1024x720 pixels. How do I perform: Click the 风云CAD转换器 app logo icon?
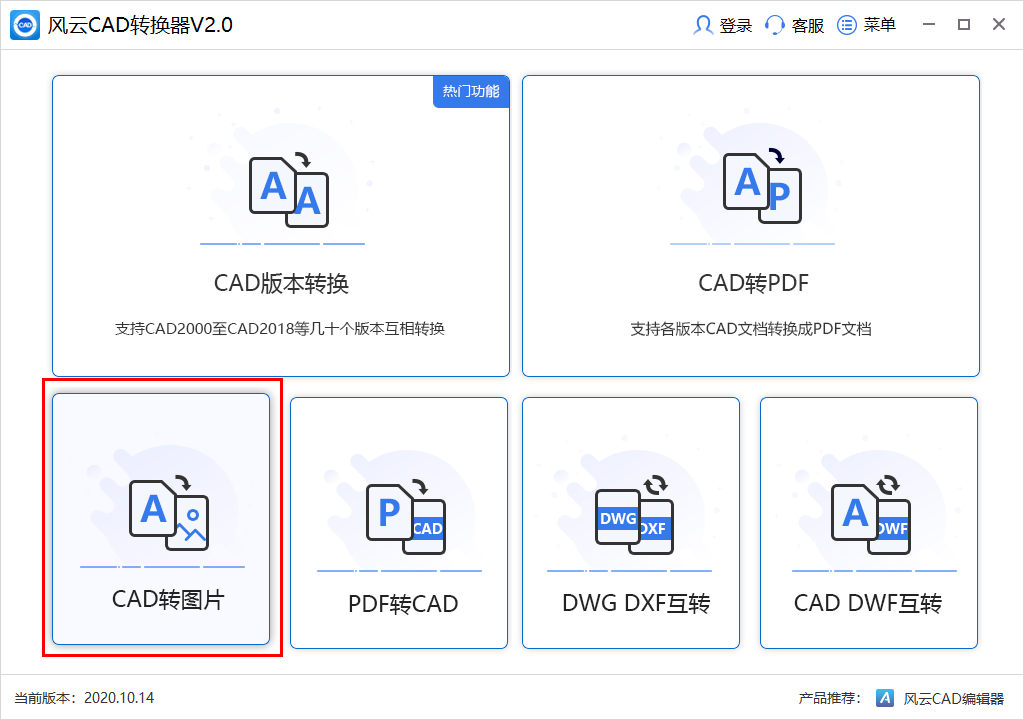tap(25, 25)
